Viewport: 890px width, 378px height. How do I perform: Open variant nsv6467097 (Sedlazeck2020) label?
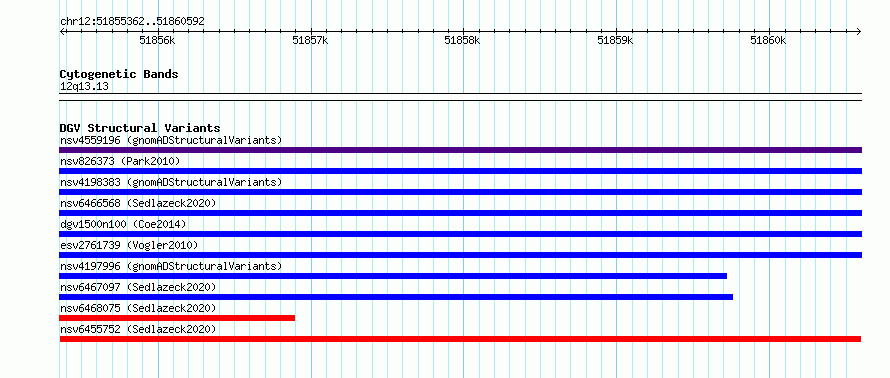[138, 287]
